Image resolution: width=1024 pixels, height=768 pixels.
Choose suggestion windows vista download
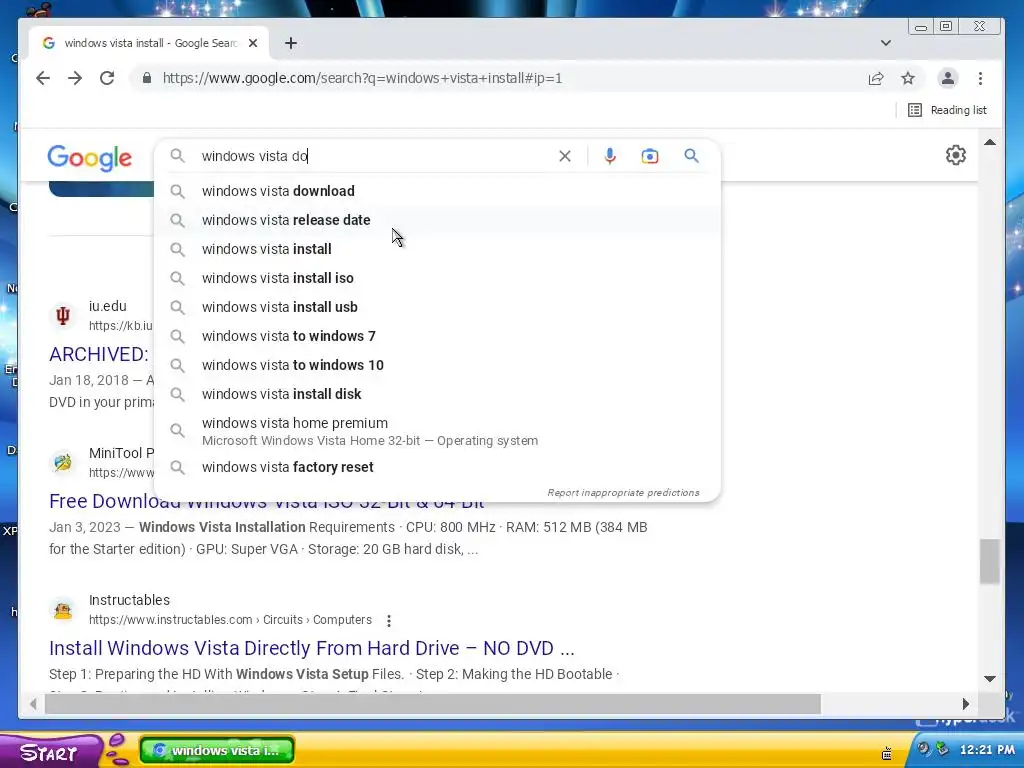[x=438, y=191]
